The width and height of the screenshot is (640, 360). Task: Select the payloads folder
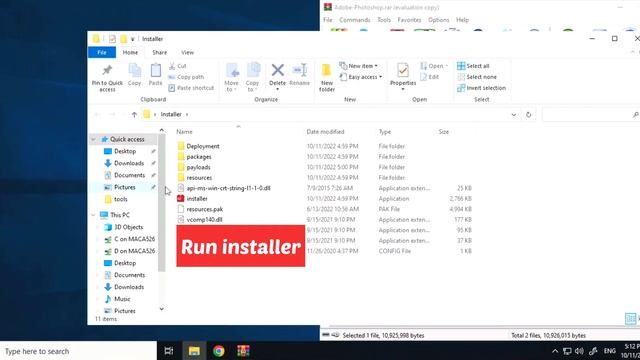coord(198,167)
